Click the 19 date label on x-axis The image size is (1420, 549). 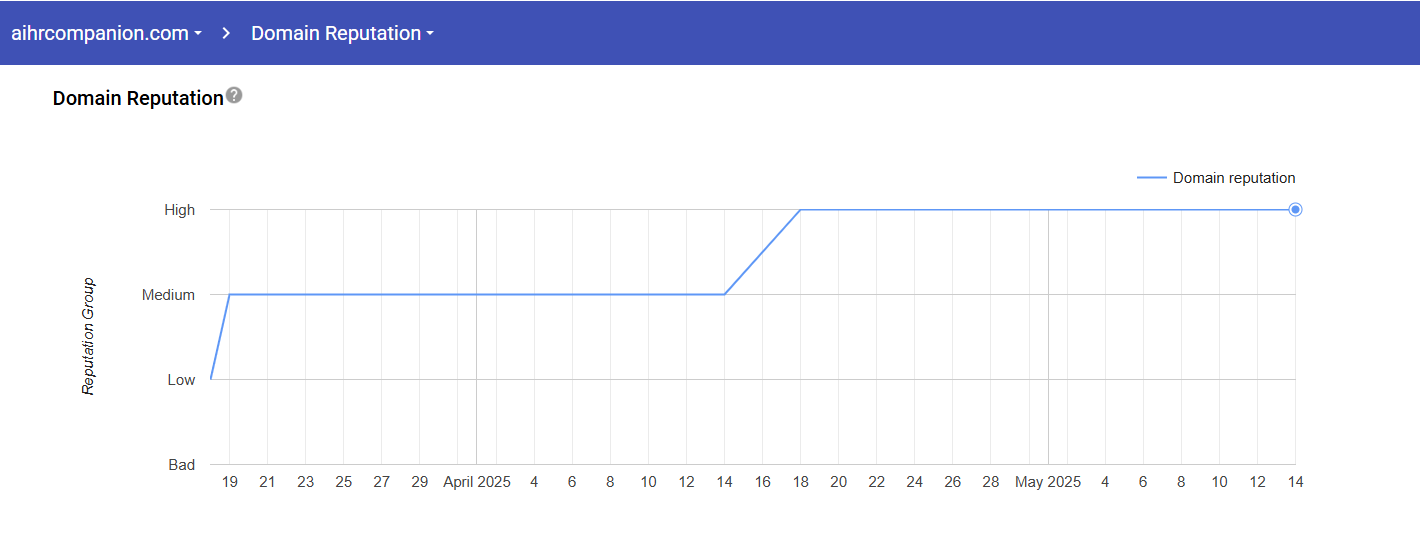coord(229,482)
